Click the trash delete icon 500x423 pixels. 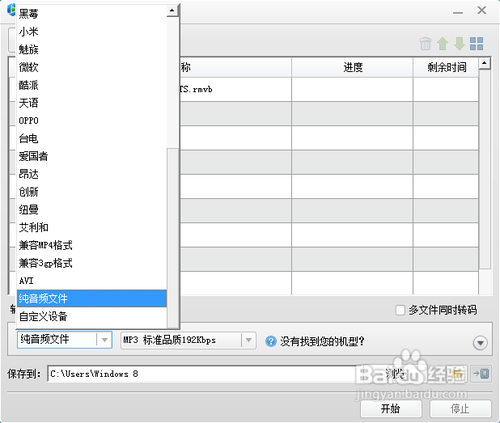(426, 44)
